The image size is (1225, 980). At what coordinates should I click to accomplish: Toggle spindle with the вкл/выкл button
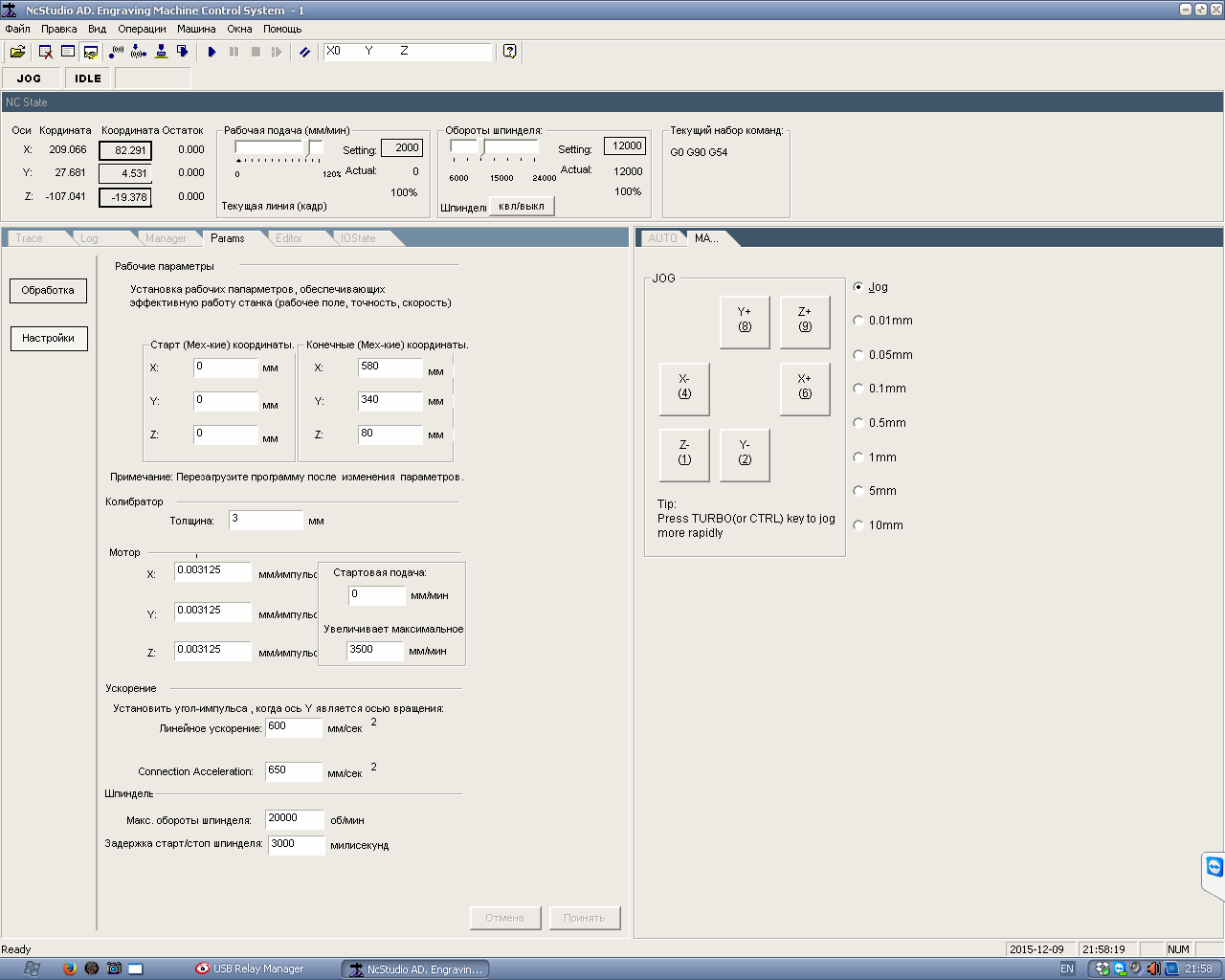point(522,206)
